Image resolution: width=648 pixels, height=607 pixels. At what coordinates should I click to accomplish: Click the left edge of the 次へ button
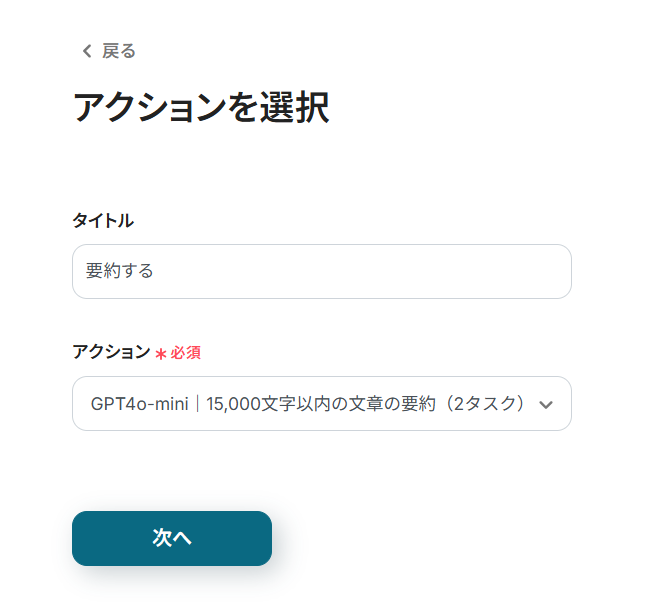click(x=84, y=538)
